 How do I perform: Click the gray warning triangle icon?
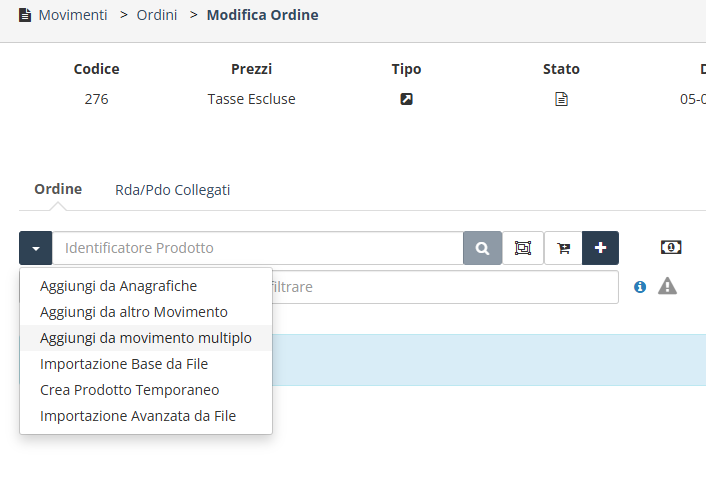pos(667,286)
